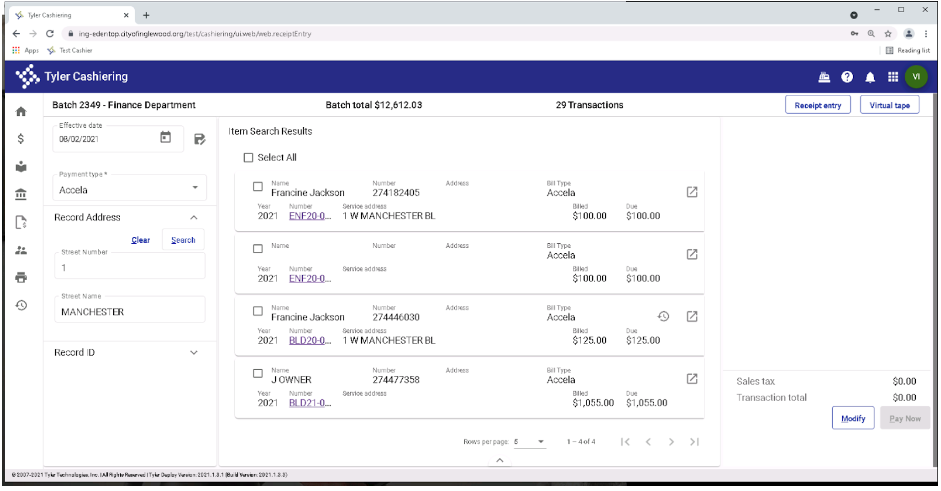941x491 pixels.
Task: Go to next results page
Action: [671, 442]
